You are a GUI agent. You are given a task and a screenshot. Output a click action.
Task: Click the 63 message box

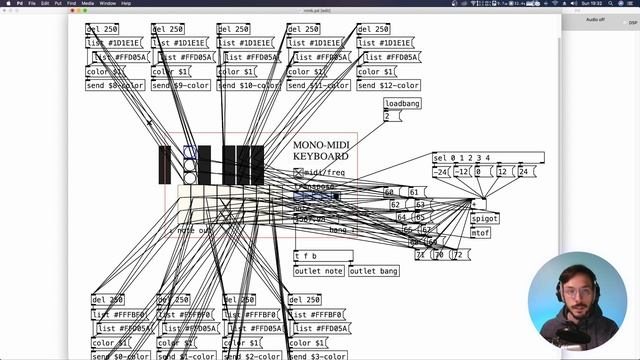423,204
